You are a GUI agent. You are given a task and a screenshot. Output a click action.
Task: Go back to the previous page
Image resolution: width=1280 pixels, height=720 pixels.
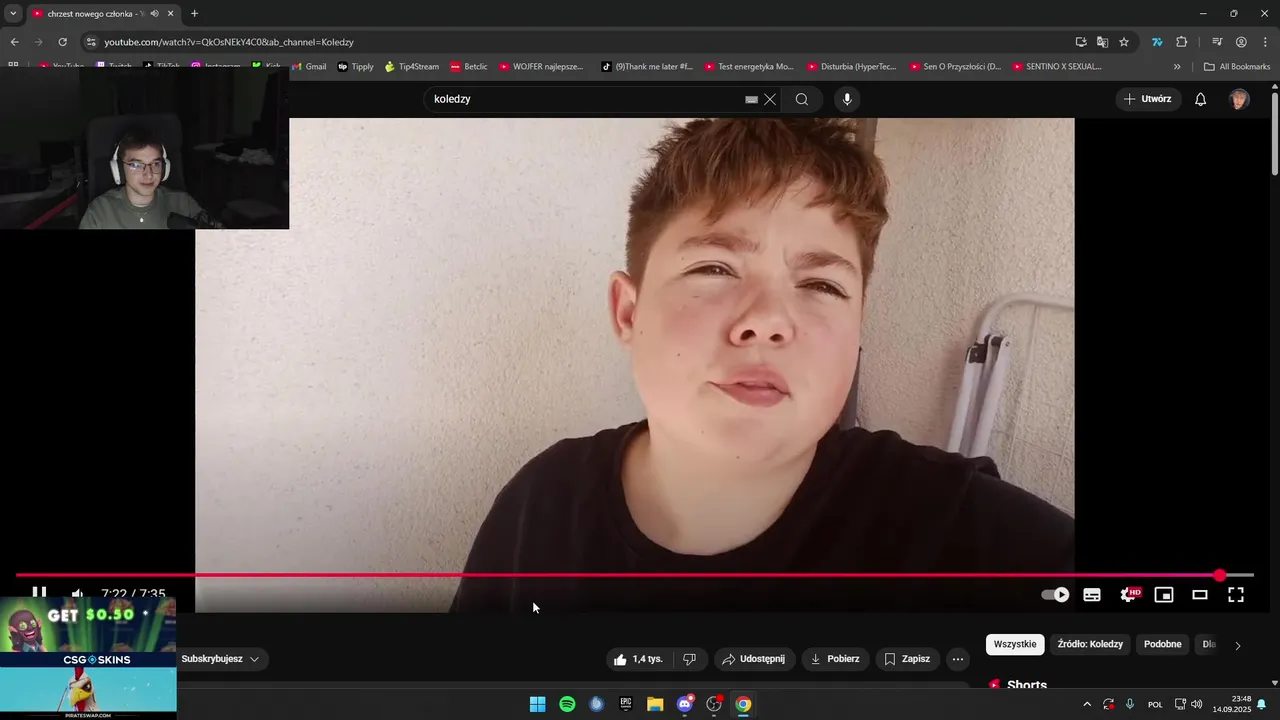tap(14, 42)
